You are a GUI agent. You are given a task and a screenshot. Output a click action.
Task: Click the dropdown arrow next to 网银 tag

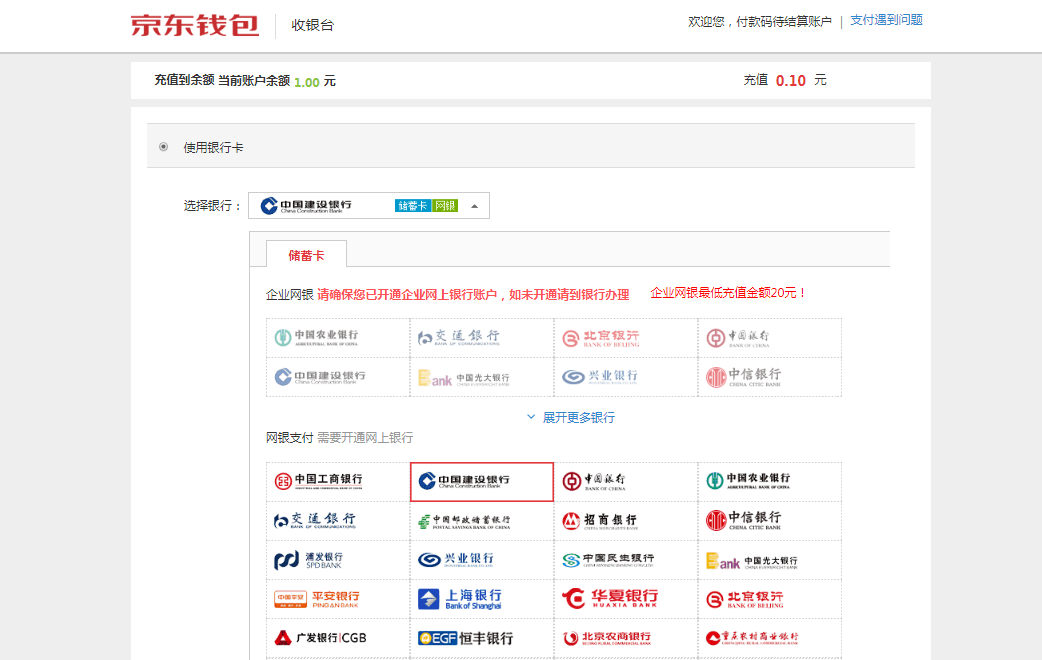[474, 206]
